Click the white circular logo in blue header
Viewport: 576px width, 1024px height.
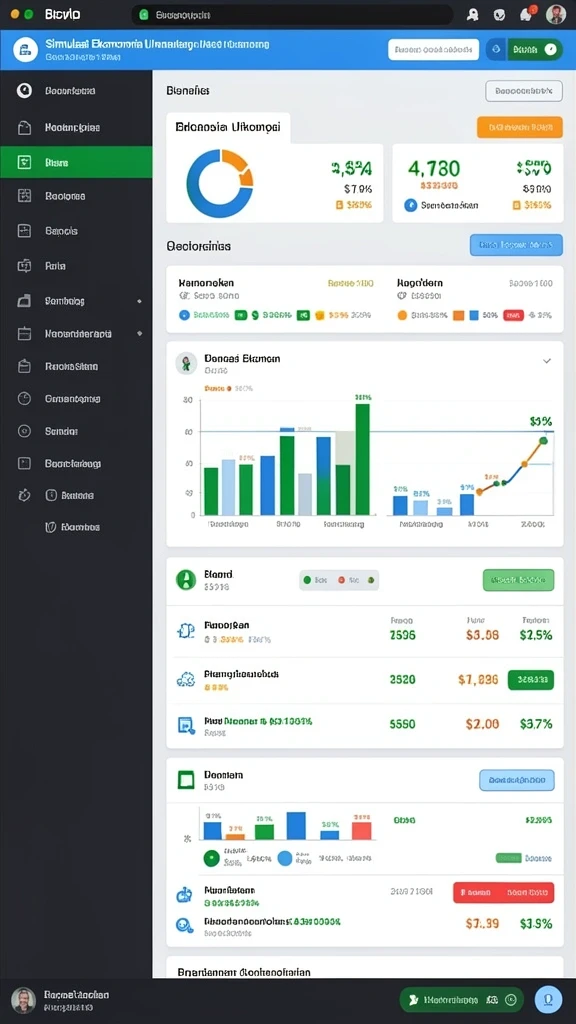(25, 50)
